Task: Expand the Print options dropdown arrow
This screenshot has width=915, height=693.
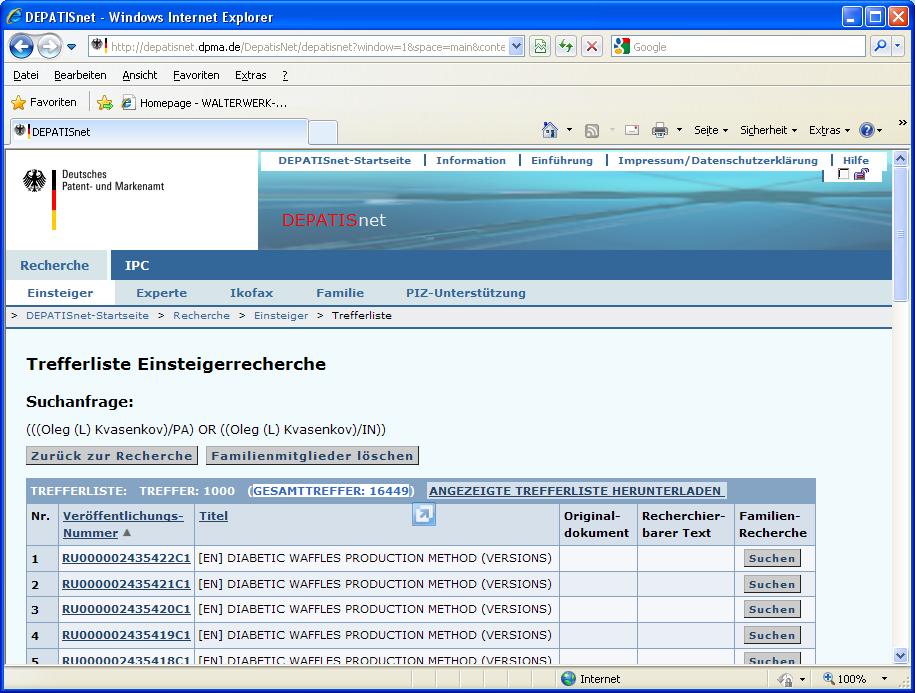Action: [679, 130]
